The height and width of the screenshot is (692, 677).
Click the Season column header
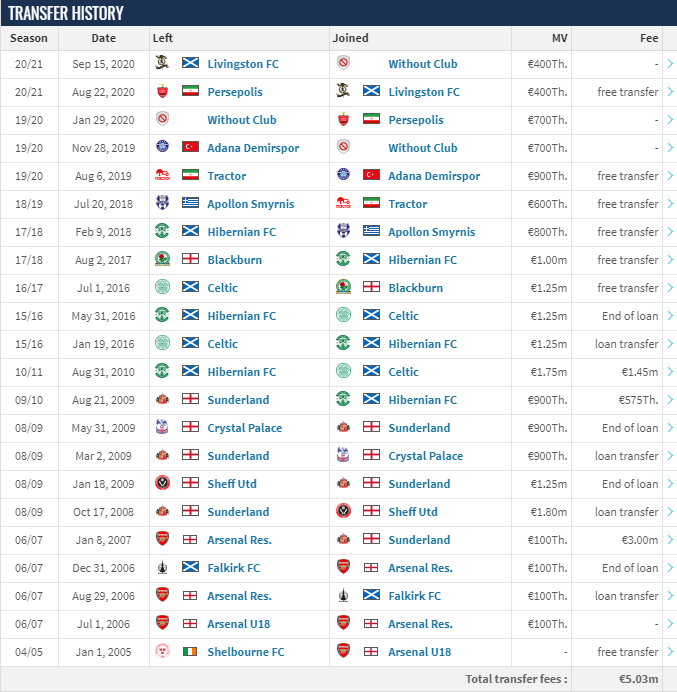pyautogui.click(x=29, y=38)
